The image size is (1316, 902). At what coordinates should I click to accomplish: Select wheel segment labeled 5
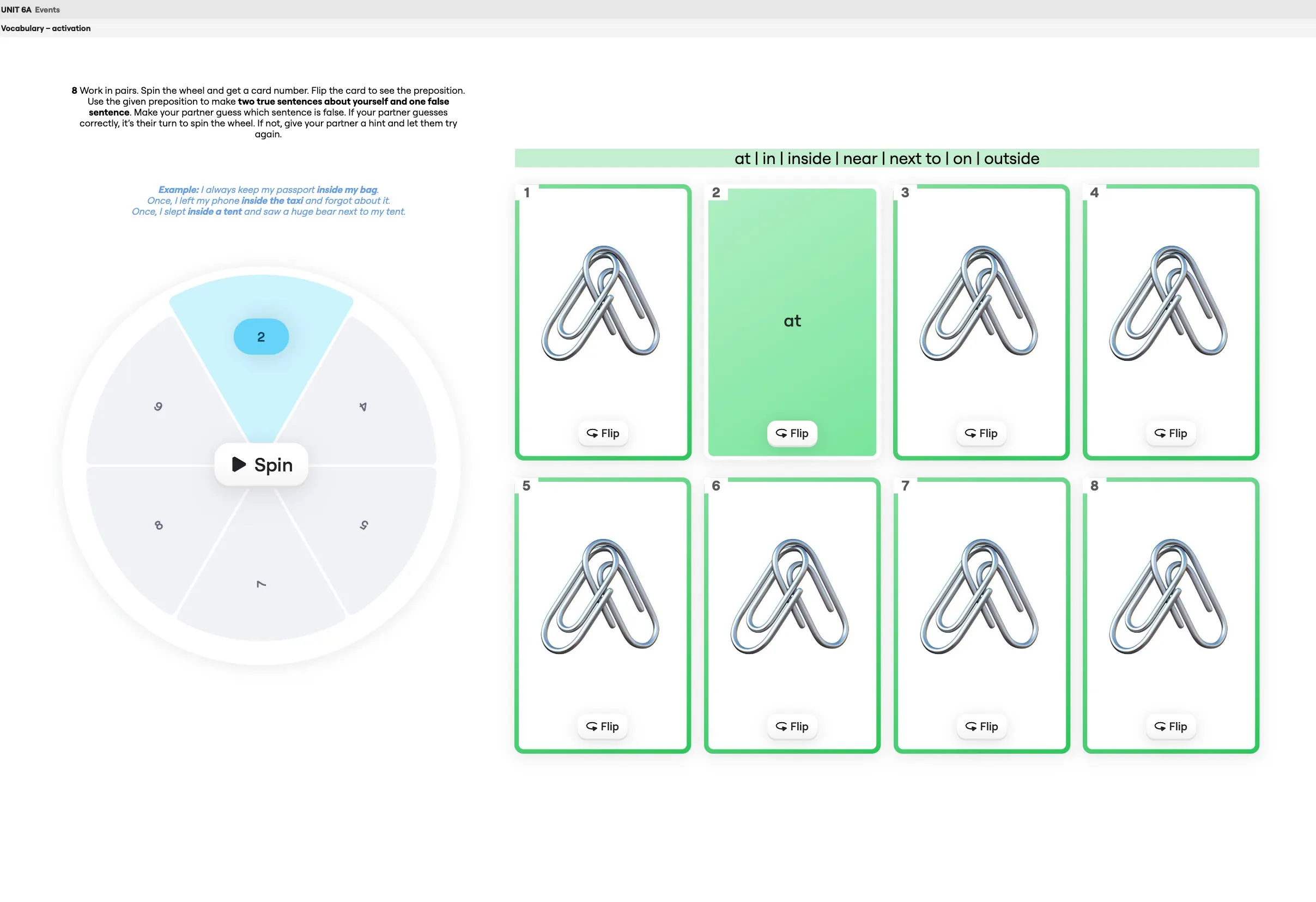tap(363, 525)
